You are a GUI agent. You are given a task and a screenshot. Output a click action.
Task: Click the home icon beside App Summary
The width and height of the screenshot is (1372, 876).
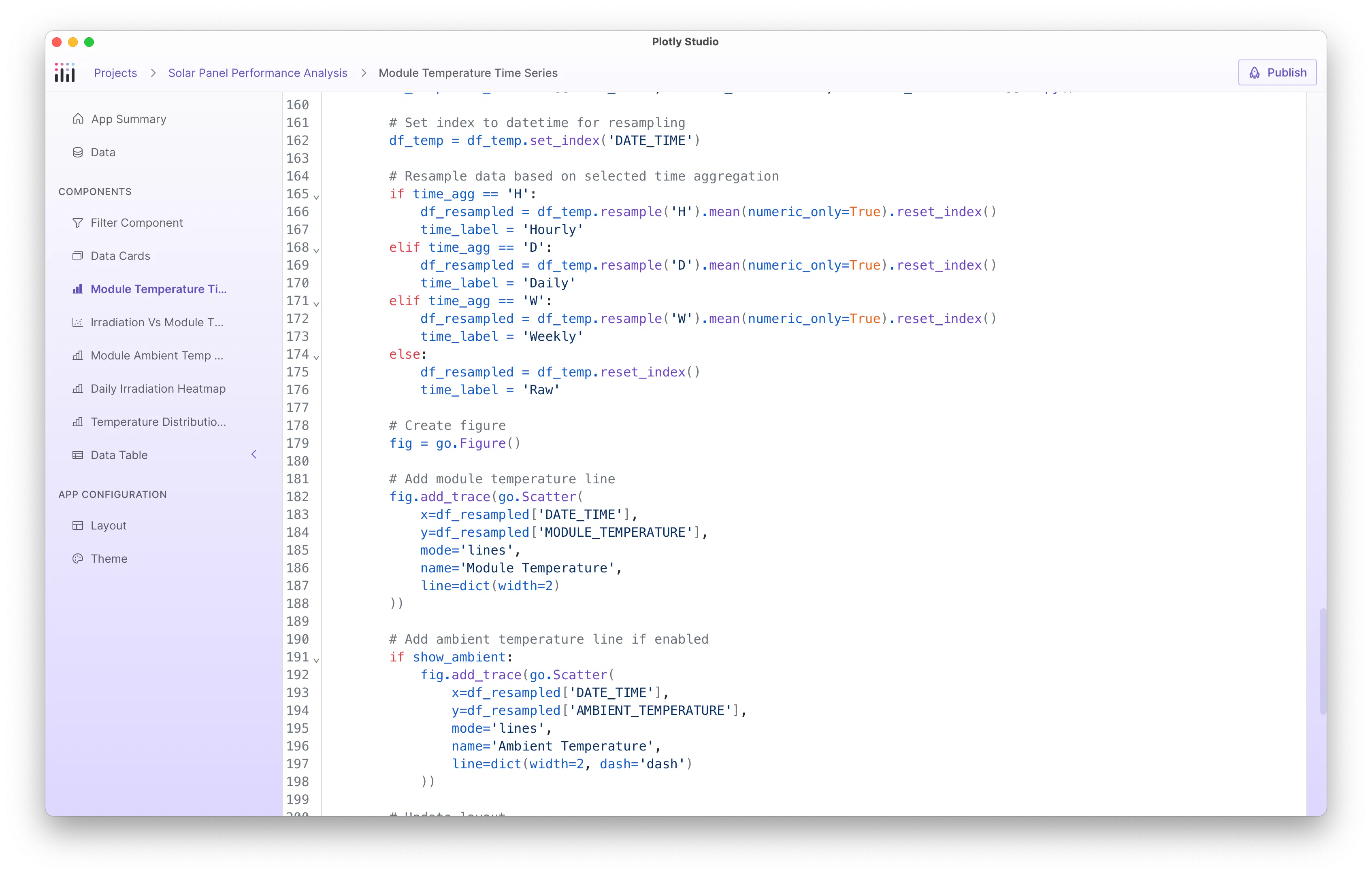[x=78, y=119]
